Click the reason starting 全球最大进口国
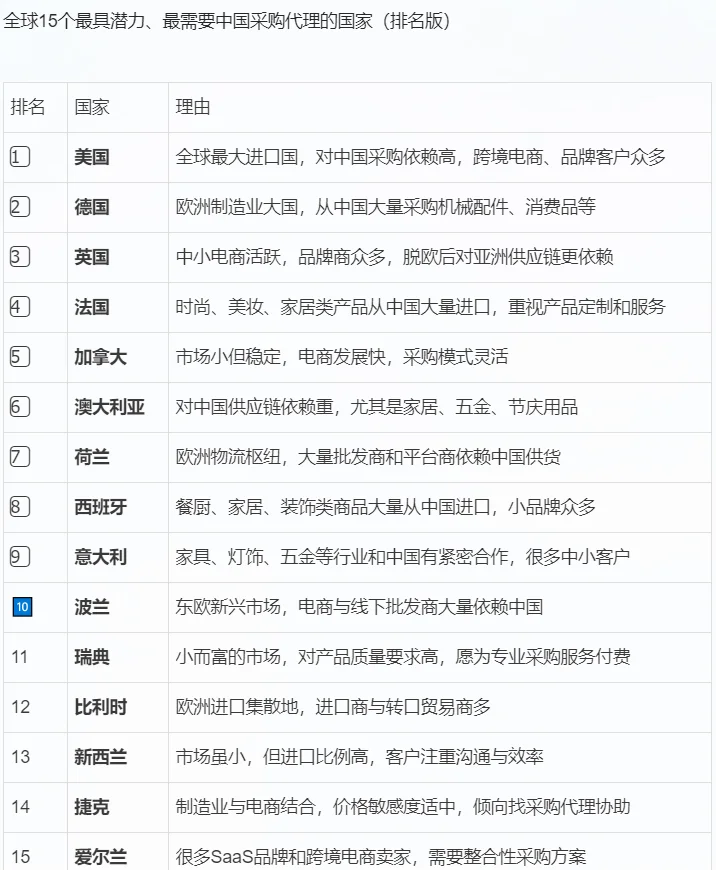 (x=420, y=157)
